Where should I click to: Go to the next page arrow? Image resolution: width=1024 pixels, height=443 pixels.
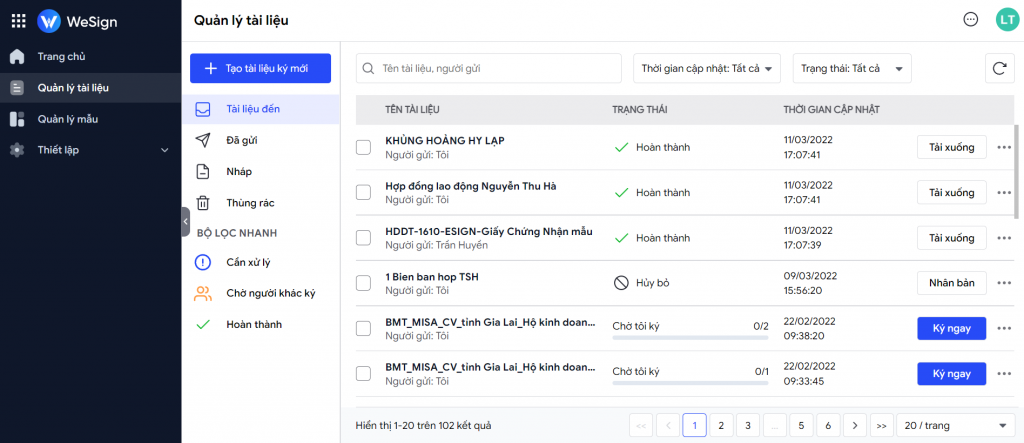coord(855,425)
